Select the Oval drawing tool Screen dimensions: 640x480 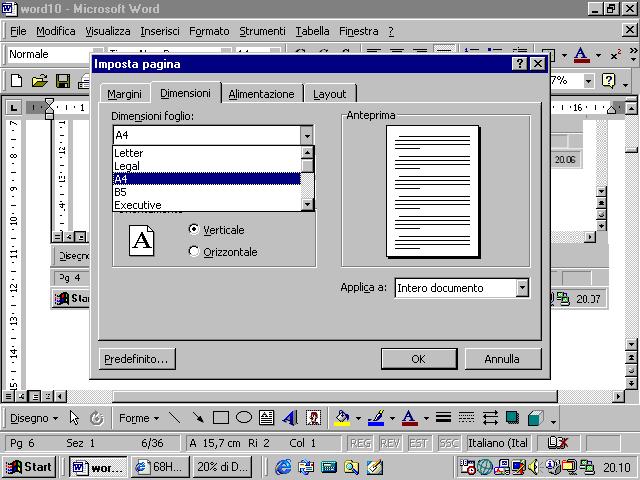(244, 418)
